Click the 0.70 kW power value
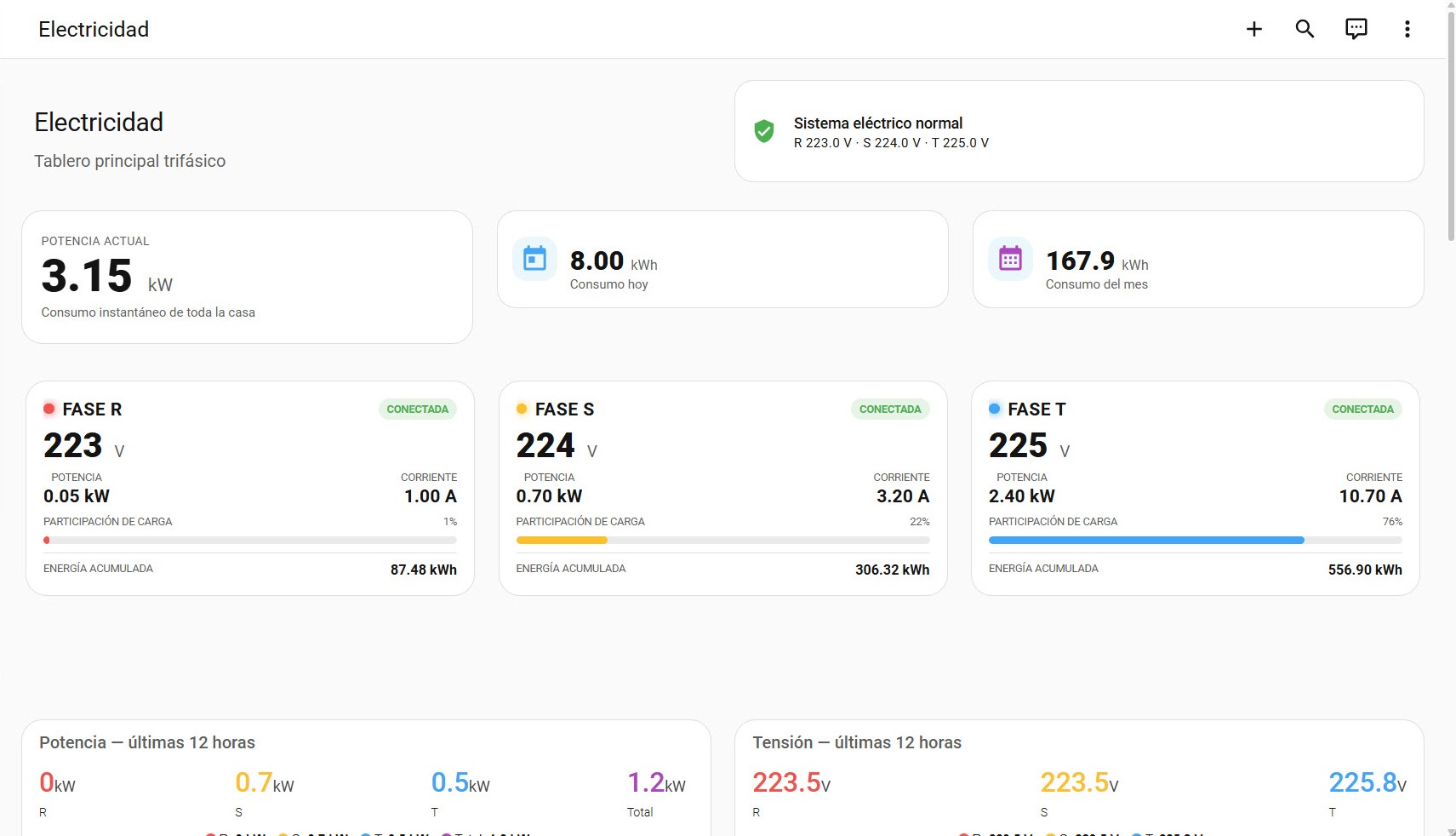The width and height of the screenshot is (1456, 836). tap(549, 496)
